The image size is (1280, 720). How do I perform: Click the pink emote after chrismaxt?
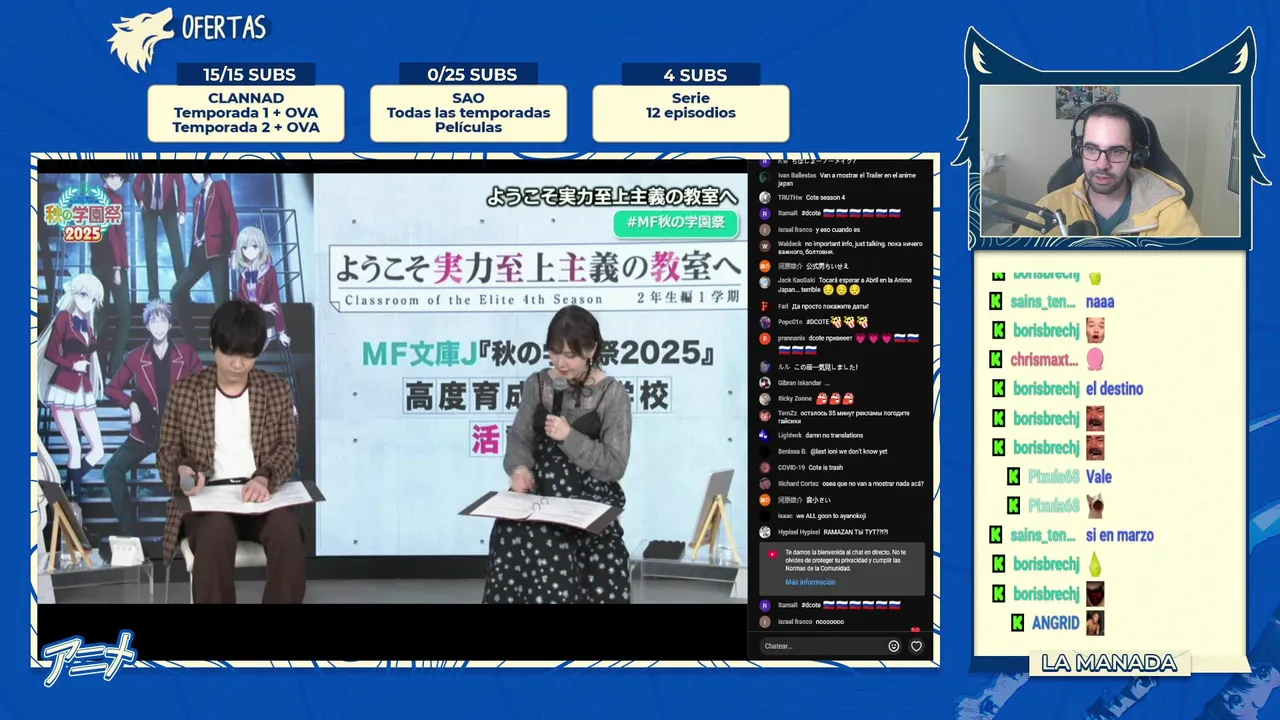click(x=1095, y=359)
